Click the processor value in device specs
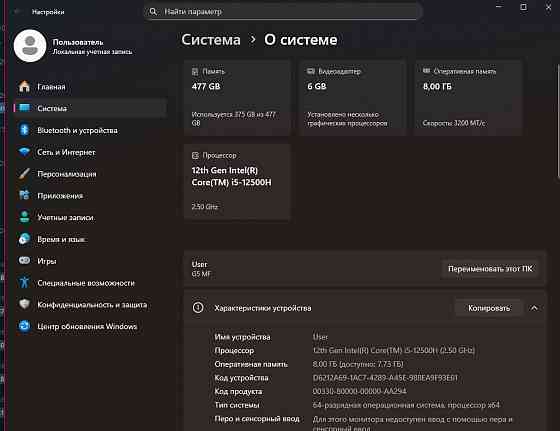Viewport: 560px width, 431px height. tap(394, 350)
